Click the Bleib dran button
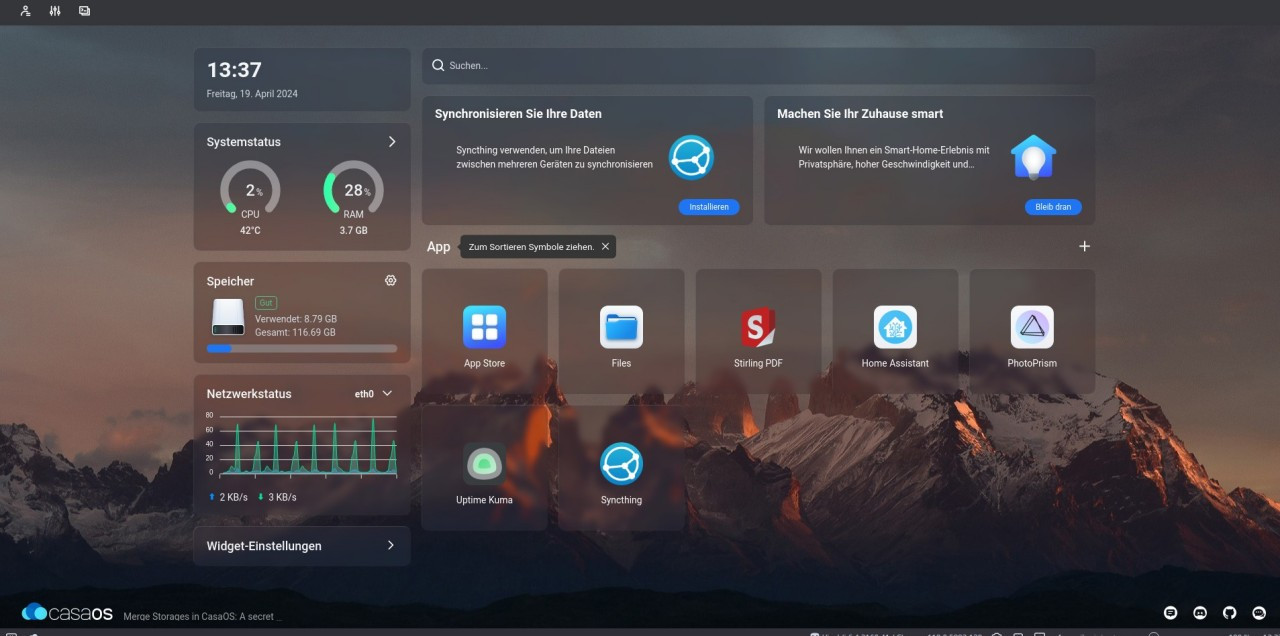Image resolution: width=1280 pixels, height=636 pixels. point(1052,207)
